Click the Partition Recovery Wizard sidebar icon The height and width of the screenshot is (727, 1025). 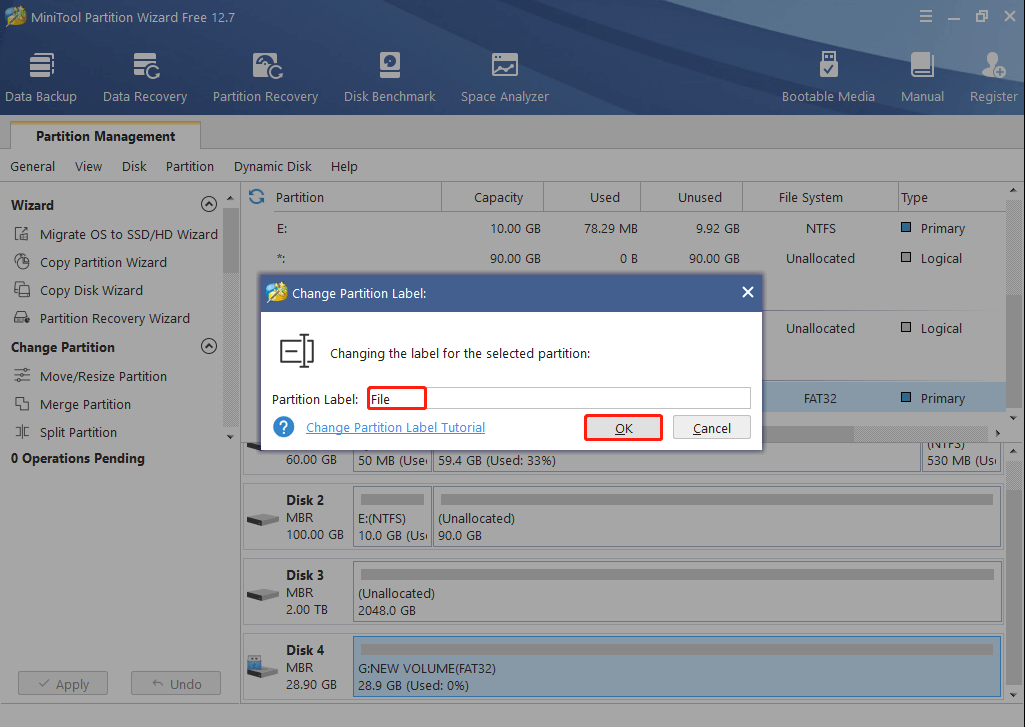22,318
